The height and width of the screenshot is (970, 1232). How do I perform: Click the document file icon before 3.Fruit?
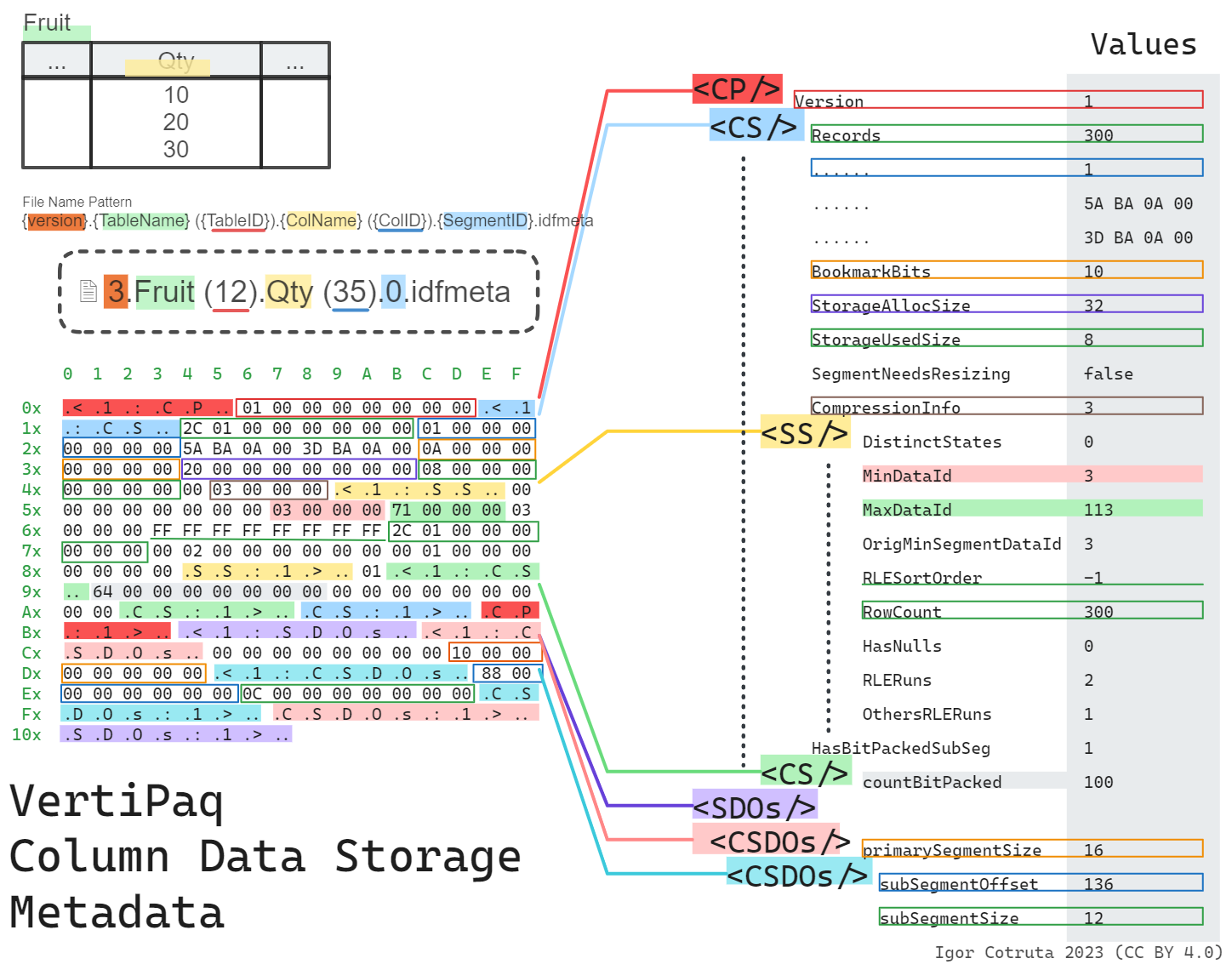coord(88,291)
